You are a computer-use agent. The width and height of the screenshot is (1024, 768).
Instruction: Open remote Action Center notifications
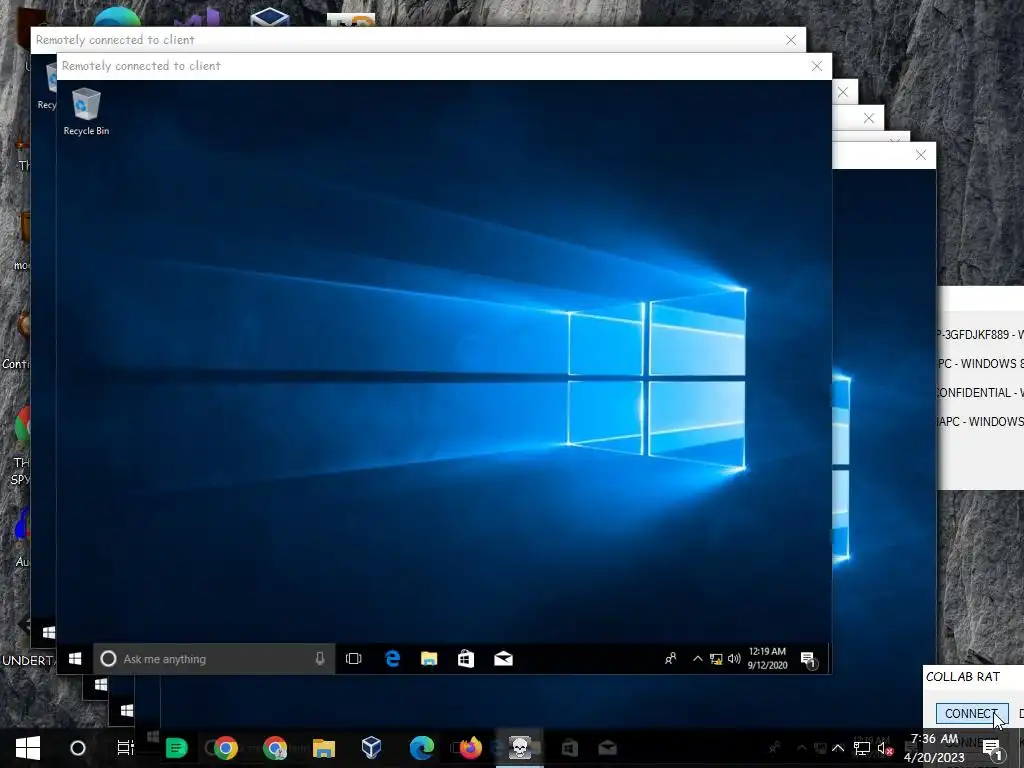point(808,660)
